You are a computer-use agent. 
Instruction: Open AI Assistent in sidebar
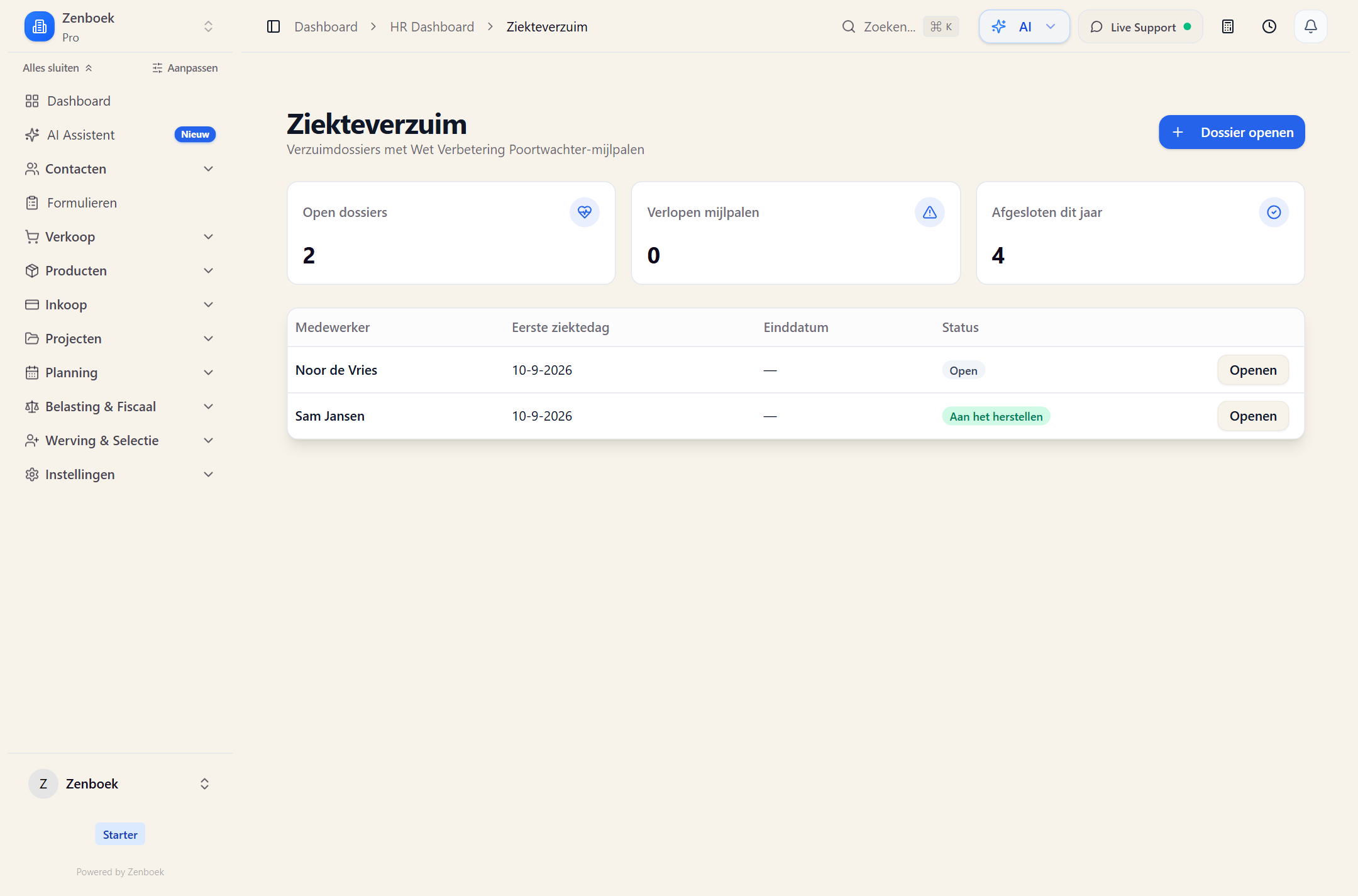(x=120, y=135)
